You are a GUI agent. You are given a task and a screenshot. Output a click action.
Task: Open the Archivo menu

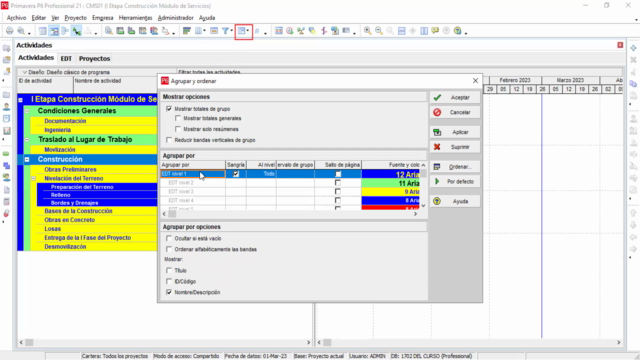pos(16,18)
